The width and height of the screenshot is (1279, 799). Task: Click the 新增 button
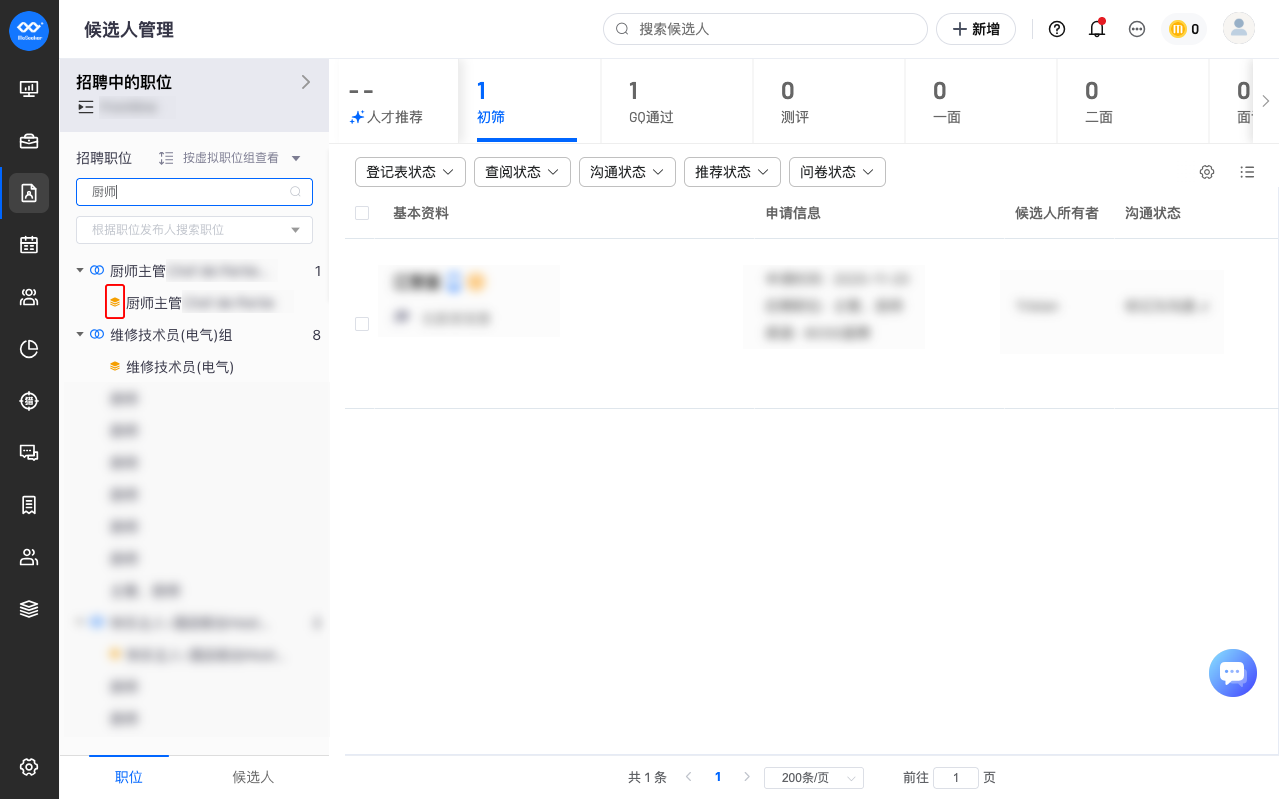tap(976, 29)
